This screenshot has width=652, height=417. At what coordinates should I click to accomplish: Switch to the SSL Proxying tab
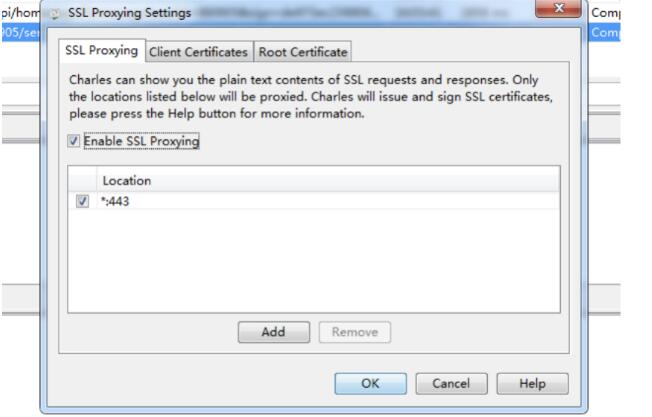(x=102, y=50)
